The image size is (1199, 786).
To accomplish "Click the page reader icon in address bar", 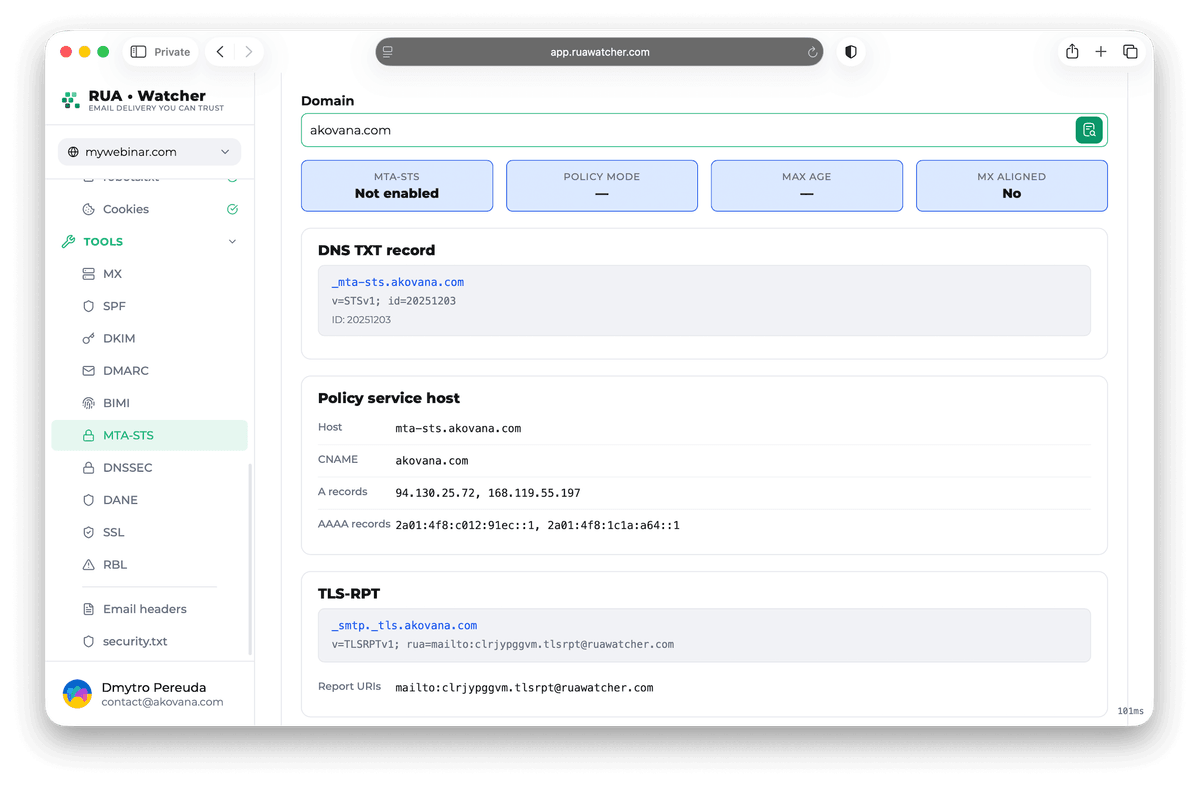I will click(x=388, y=52).
